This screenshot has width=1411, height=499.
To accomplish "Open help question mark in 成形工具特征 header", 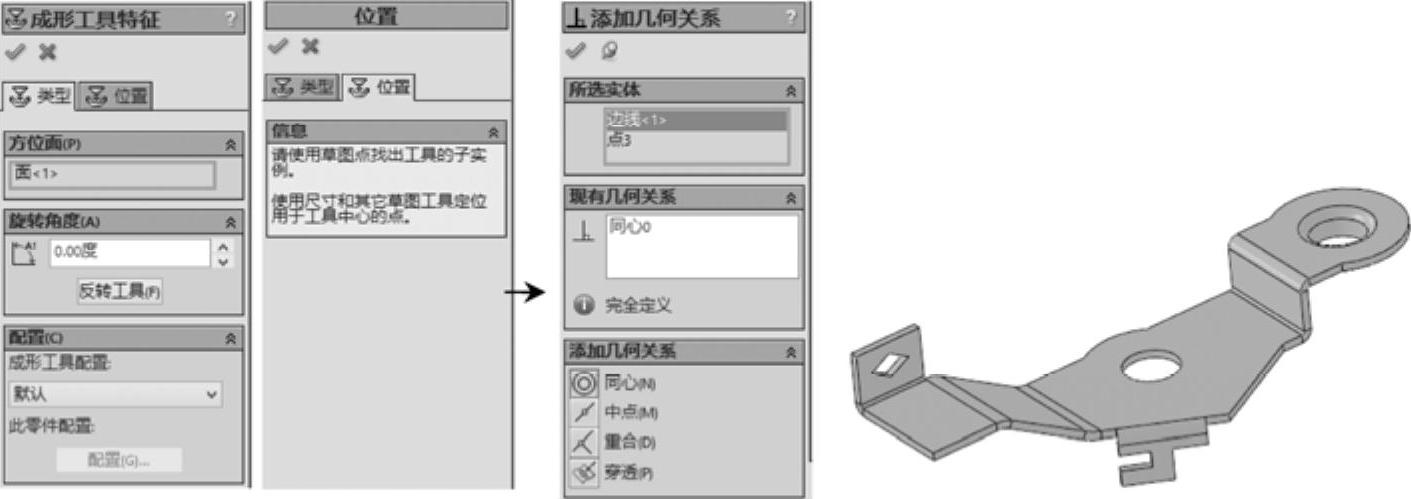I will click(x=231, y=18).
